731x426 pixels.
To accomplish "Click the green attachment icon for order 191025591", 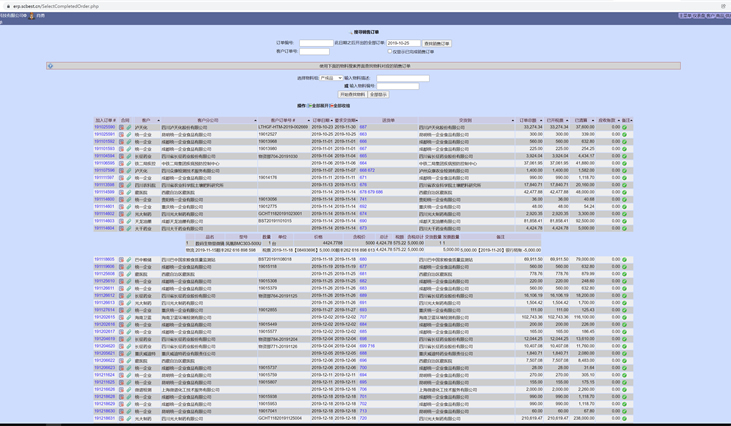I will 127,134.
